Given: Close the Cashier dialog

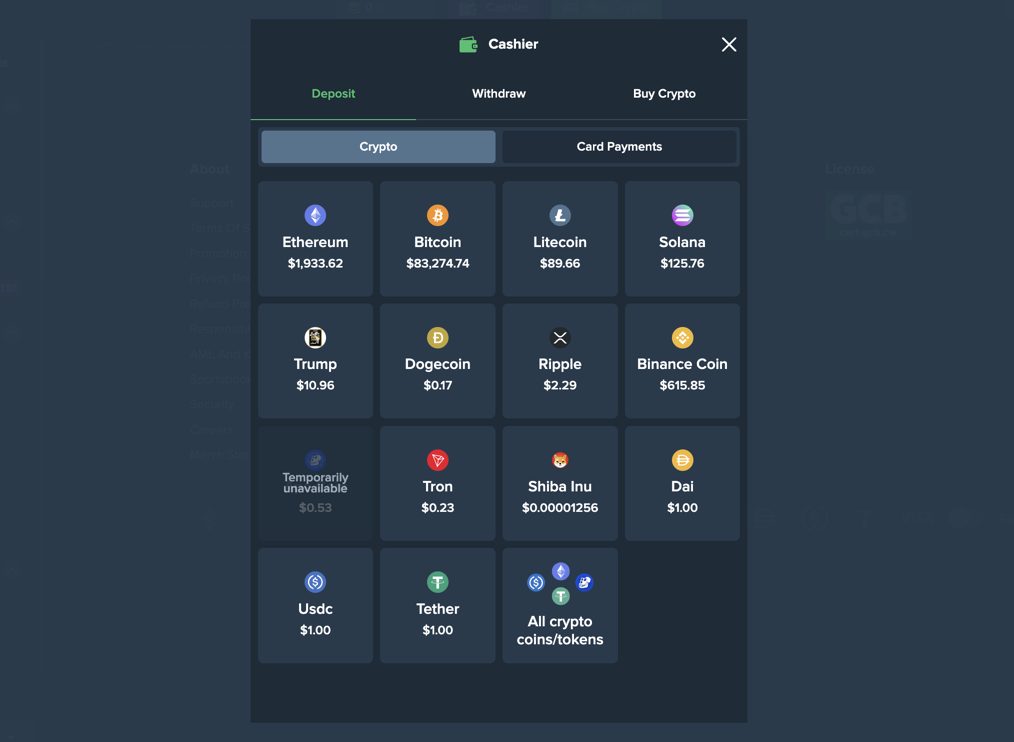Looking at the screenshot, I should [x=729, y=45].
